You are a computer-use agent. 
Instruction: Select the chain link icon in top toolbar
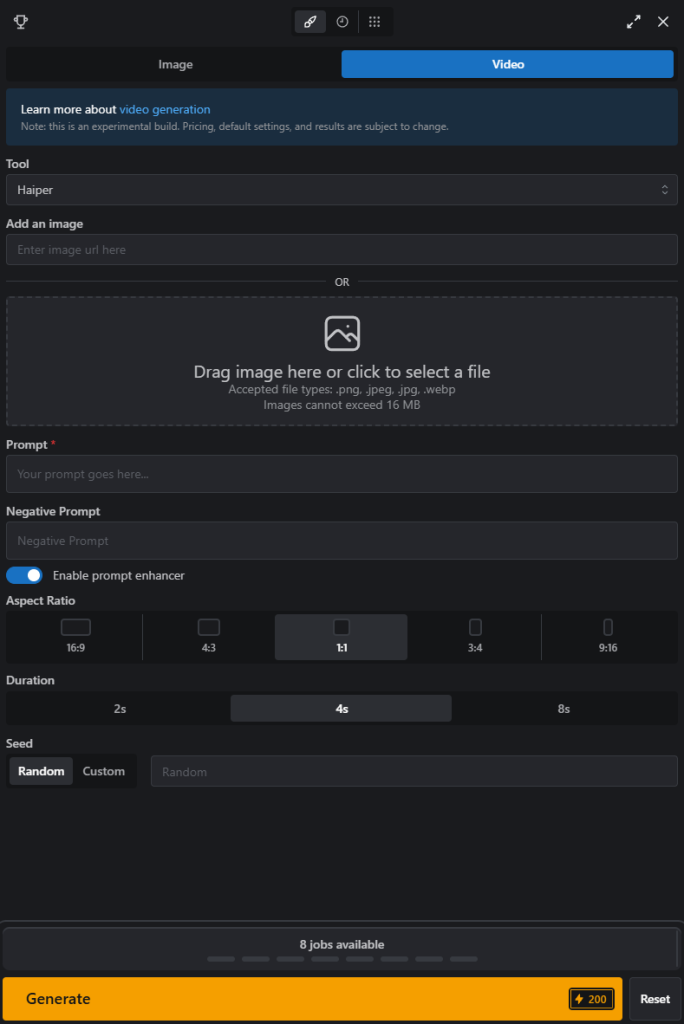309,20
